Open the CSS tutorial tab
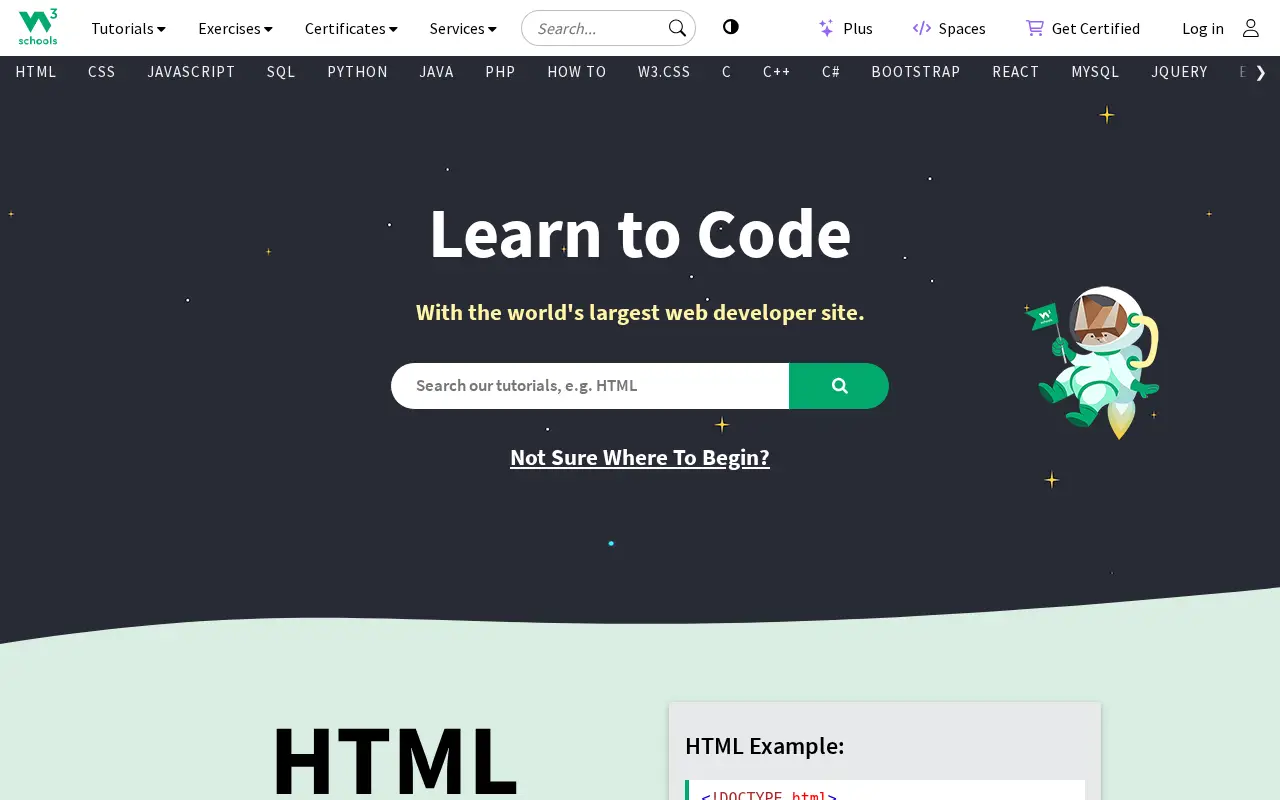Screen dimensions: 1280x800 pos(102,72)
